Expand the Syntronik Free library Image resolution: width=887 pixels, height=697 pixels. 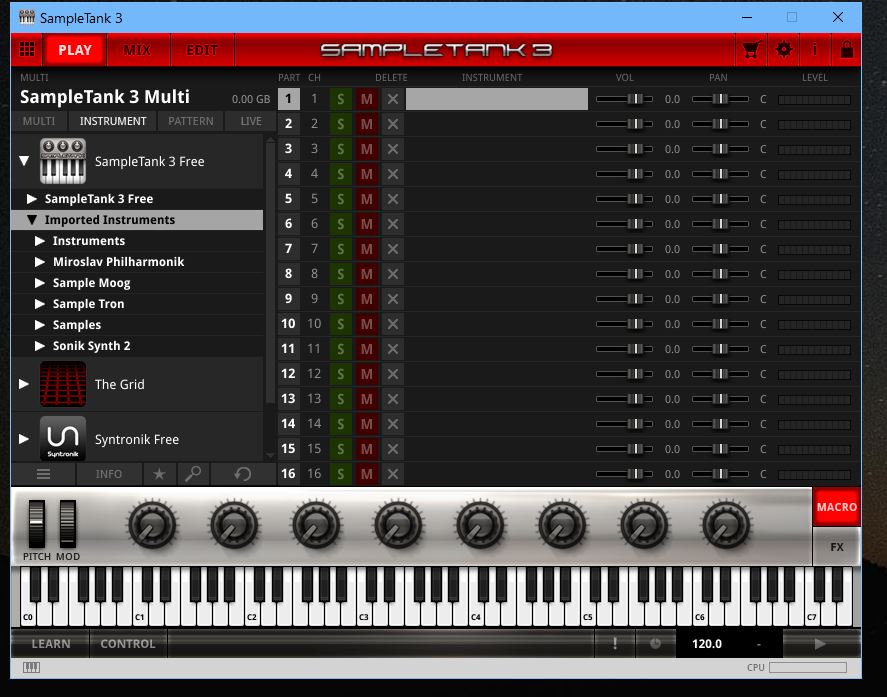24,439
